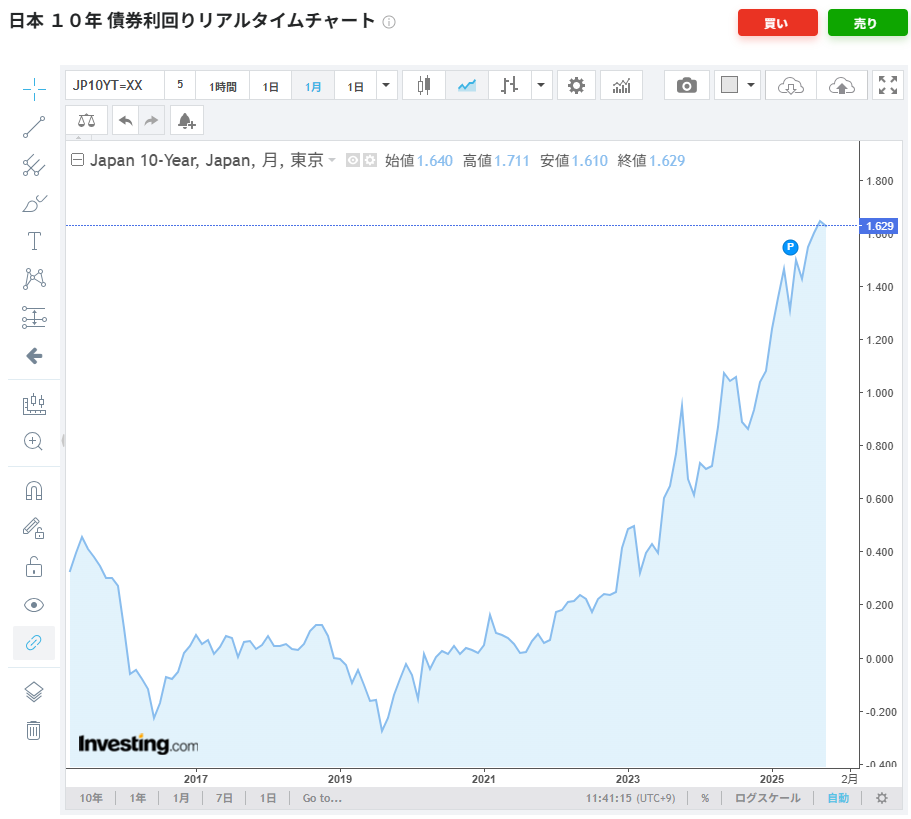Toggle auto scale (自動) in bottom bar
This screenshot has width=911, height=819.
click(x=837, y=798)
